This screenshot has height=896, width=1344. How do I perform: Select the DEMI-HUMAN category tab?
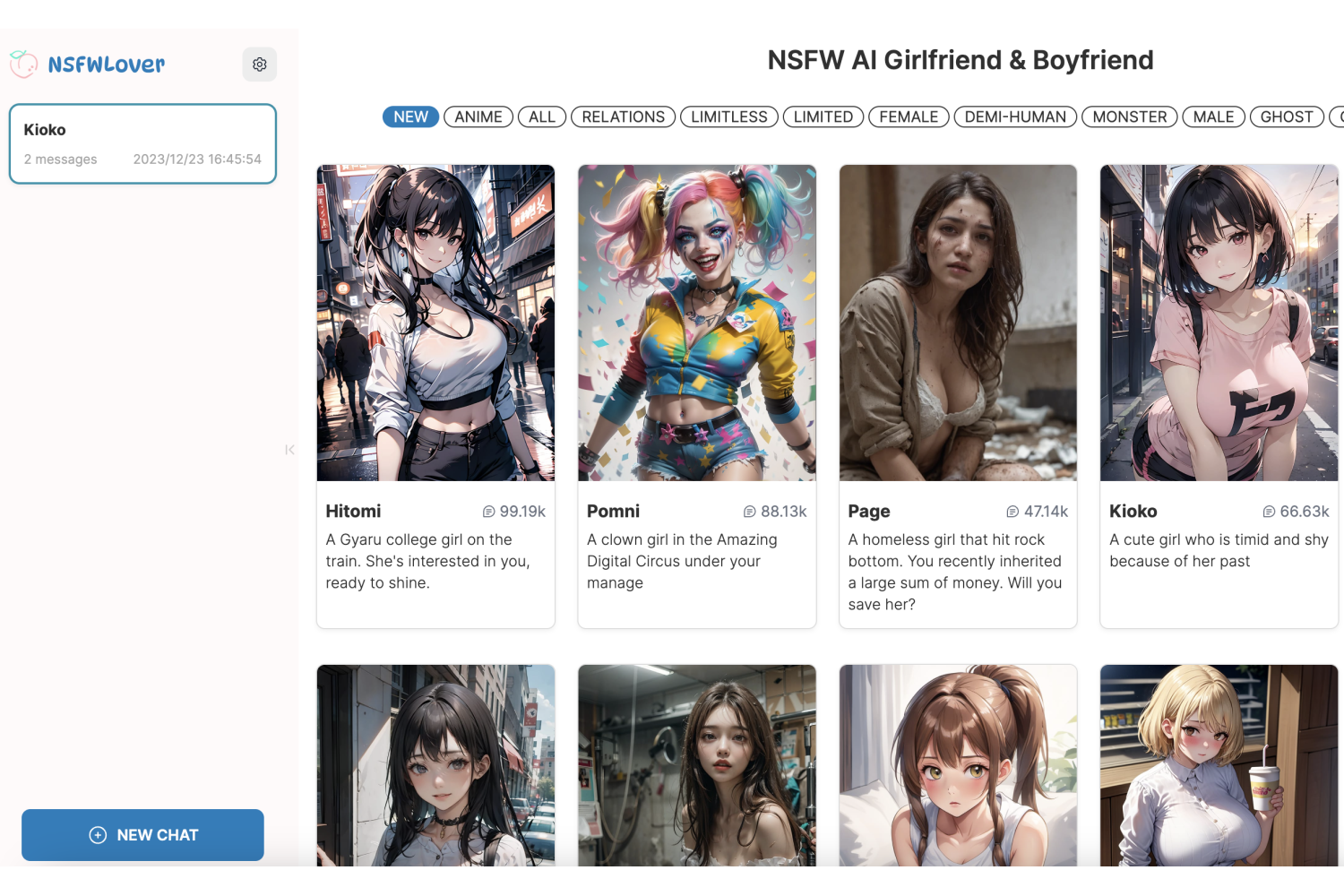point(1015,116)
